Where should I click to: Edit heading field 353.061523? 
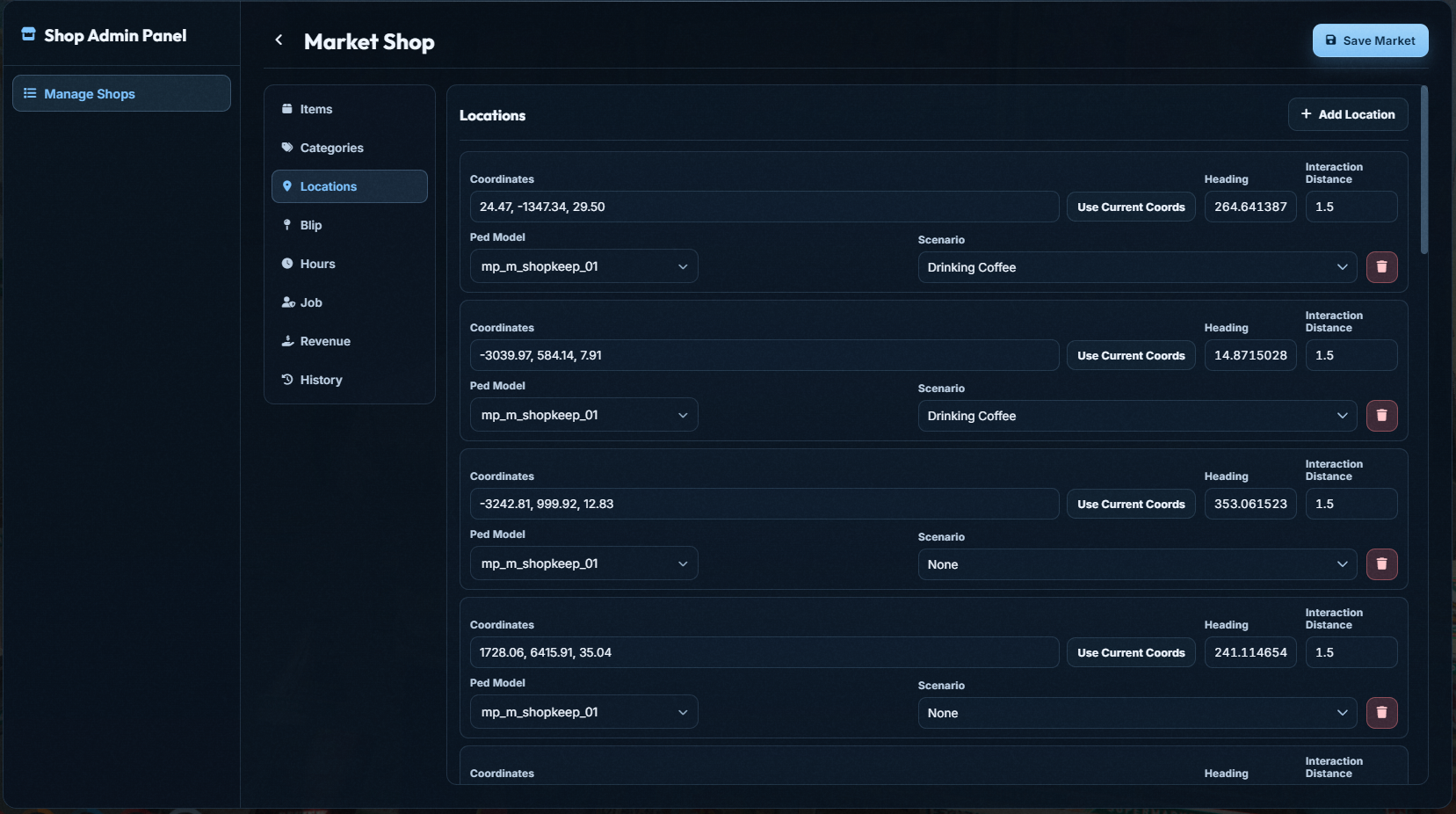[1250, 504]
